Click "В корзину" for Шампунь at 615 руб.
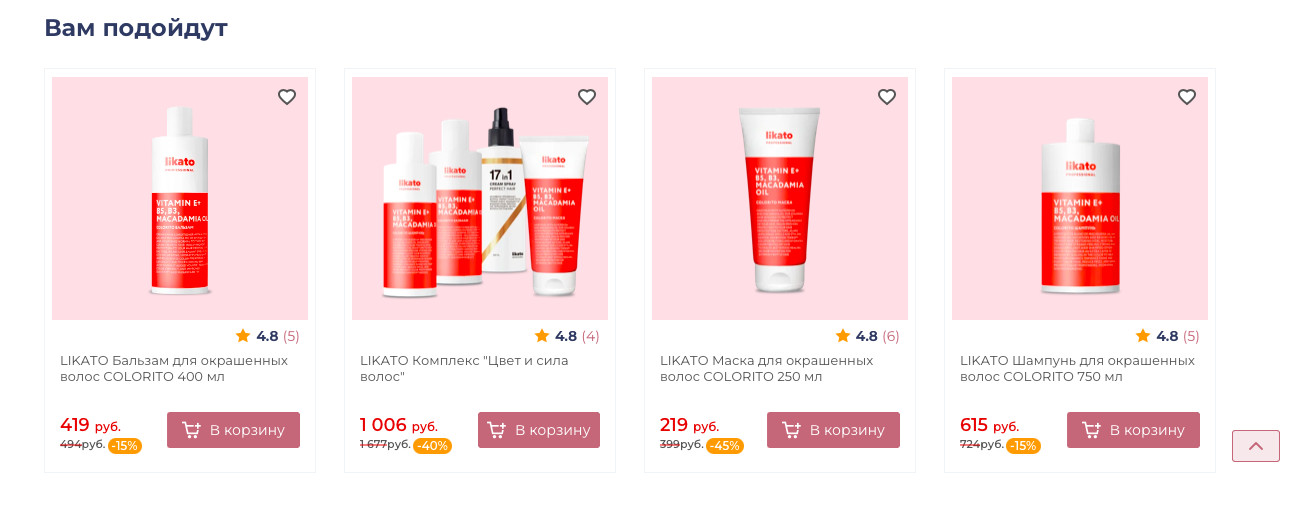Viewport: 1302px width, 509px height. 1133,430
